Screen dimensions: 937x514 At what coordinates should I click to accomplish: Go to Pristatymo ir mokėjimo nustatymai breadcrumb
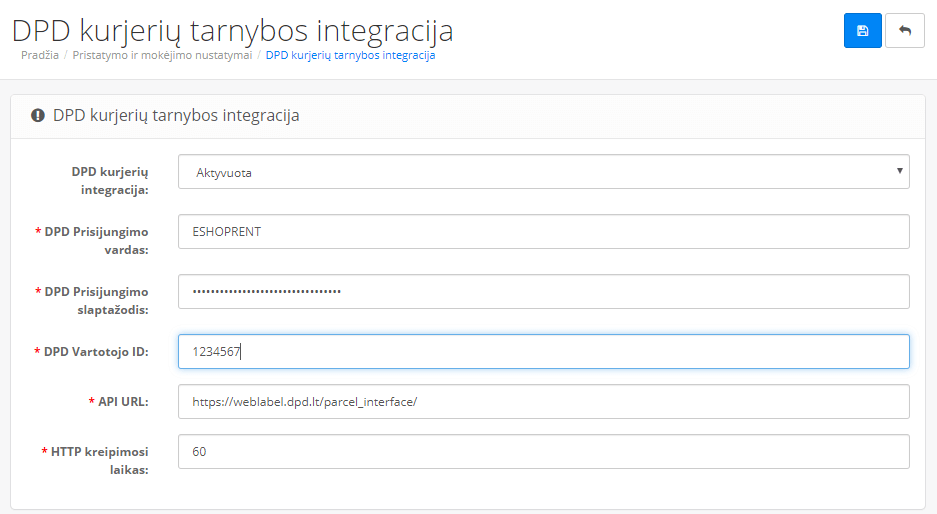162,55
